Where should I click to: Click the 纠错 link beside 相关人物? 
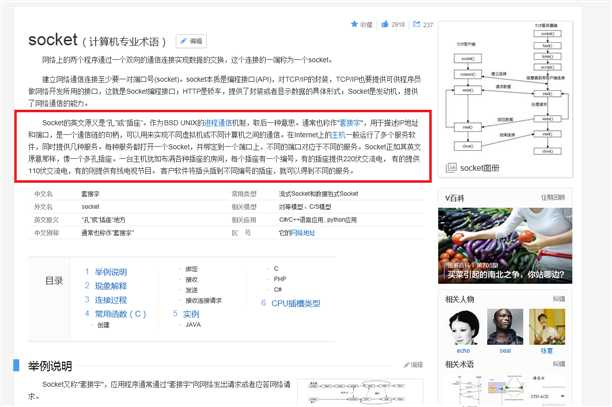559,299
